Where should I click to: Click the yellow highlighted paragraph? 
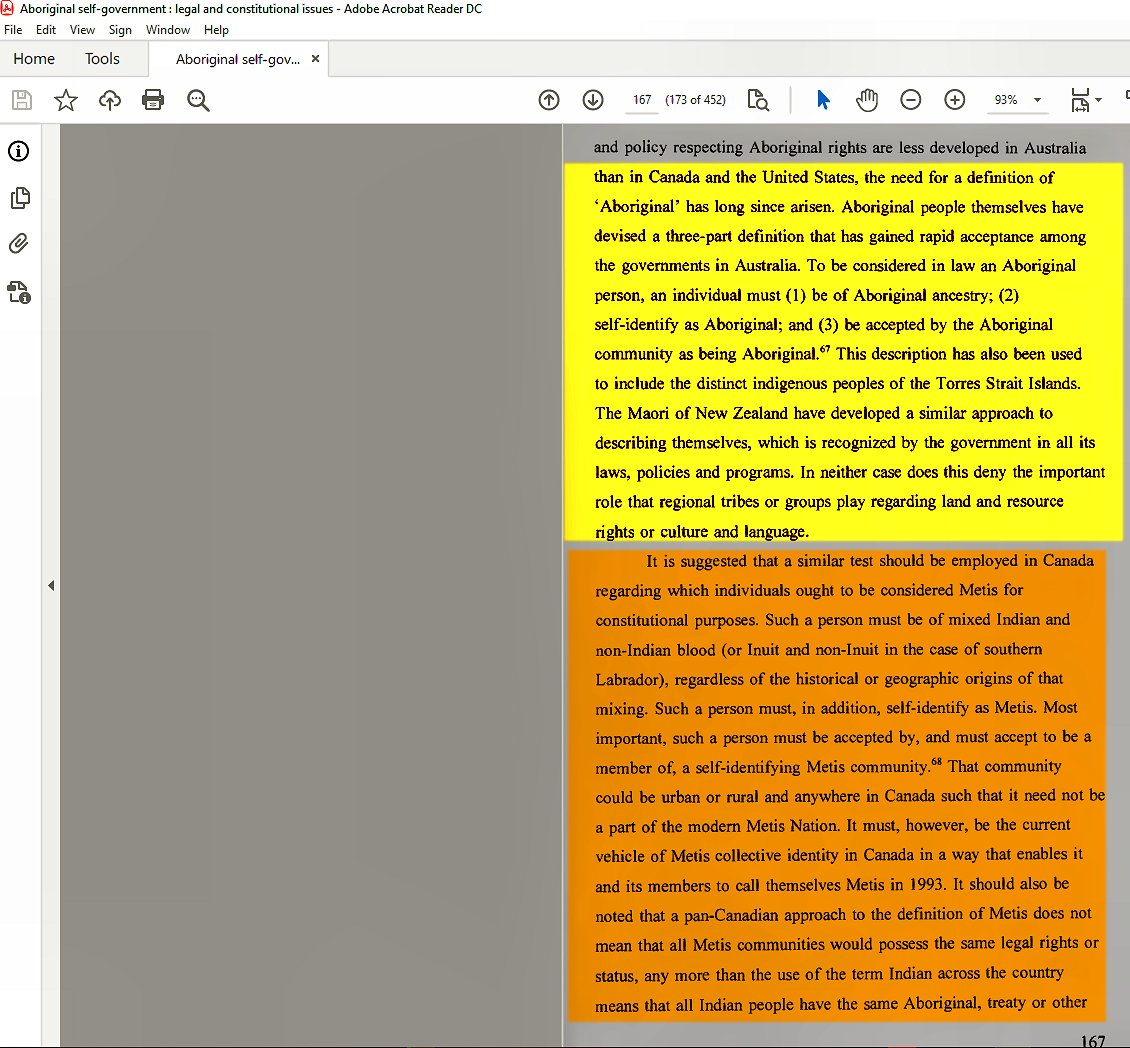[x=843, y=352]
